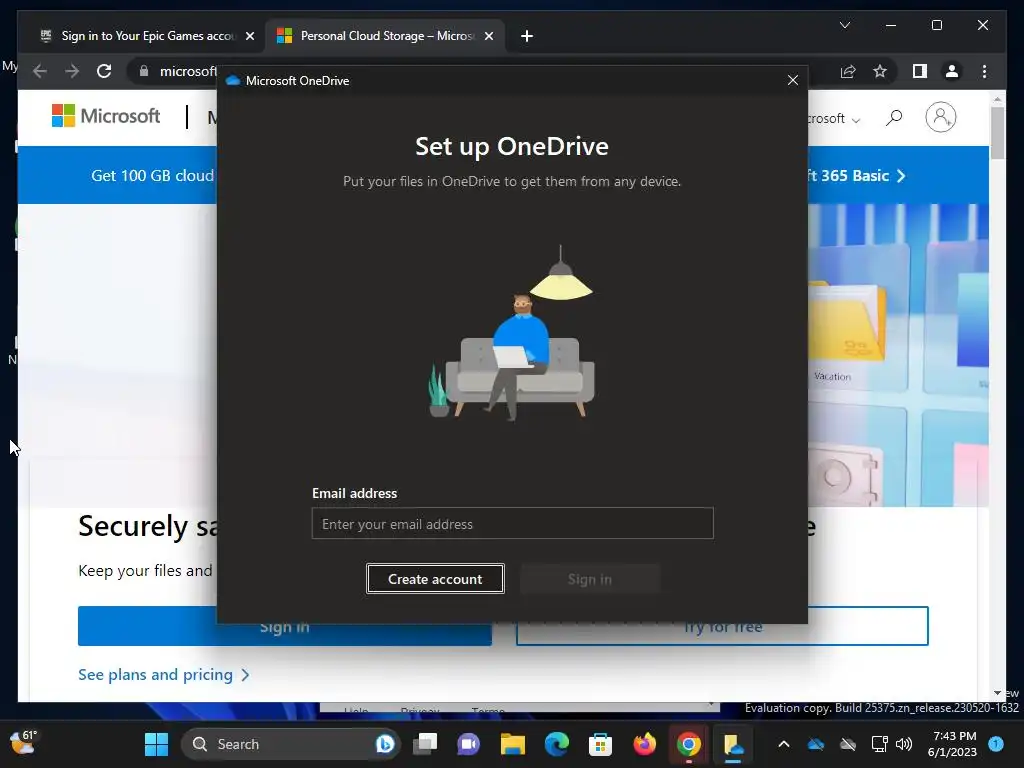The height and width of the screenshot is (768, 1024).
Task: Open the Windows Start menu
Action: pos(156,744)
